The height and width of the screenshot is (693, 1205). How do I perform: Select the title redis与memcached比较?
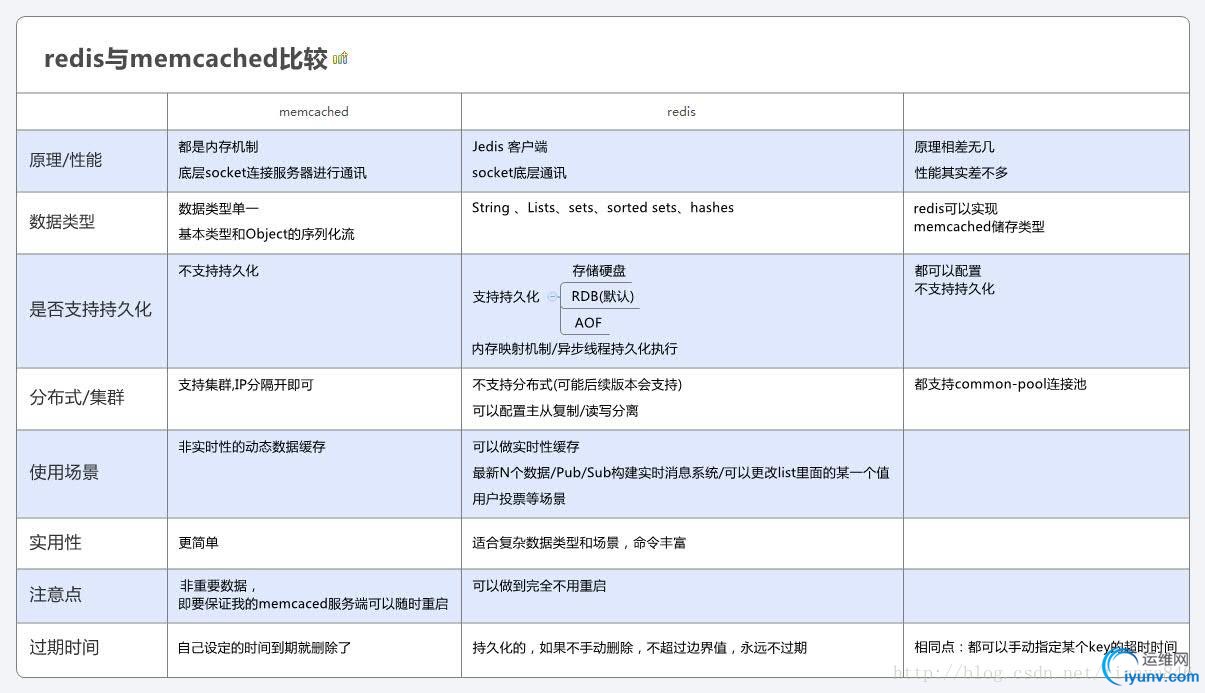point(186,59)
